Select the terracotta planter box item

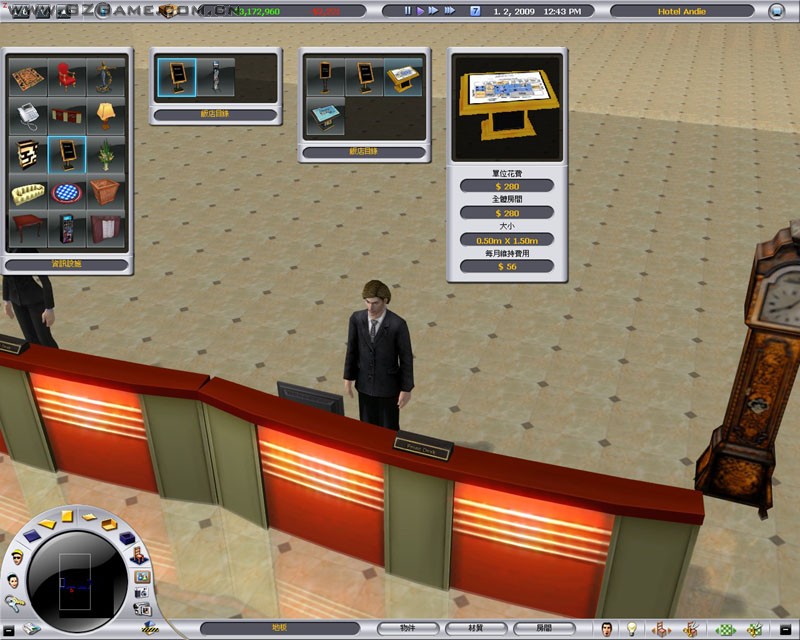pos(106,193)
